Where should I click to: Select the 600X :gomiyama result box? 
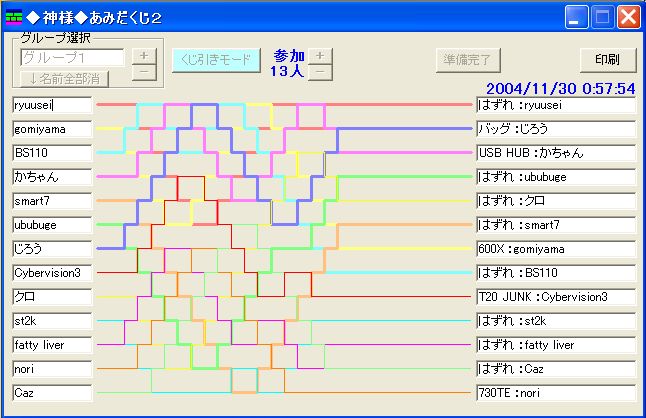tap(556, 249)
